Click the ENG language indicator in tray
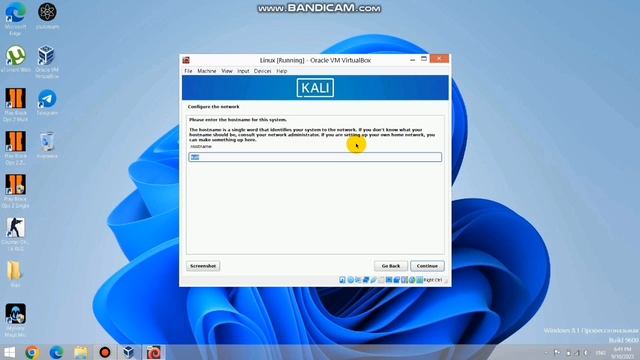The width and height of the screenshot is (640, 360). click(600, 353)
